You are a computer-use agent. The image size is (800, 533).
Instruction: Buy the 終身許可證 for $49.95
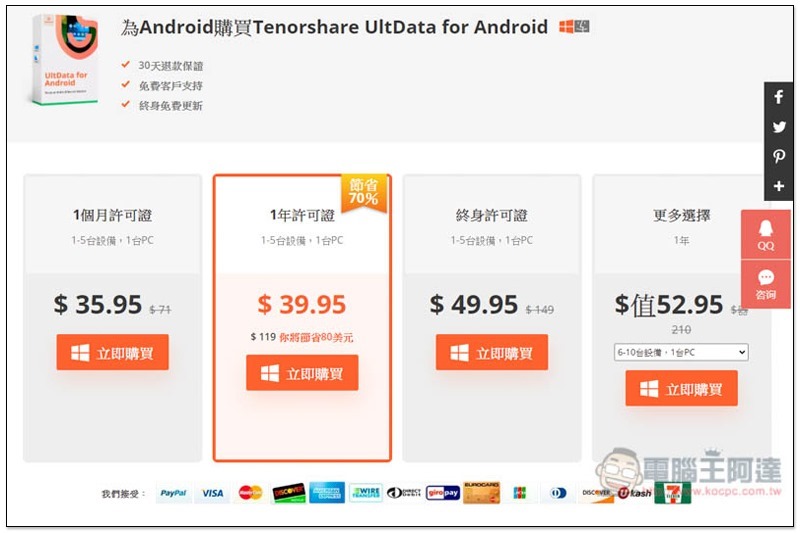[492, 352]
